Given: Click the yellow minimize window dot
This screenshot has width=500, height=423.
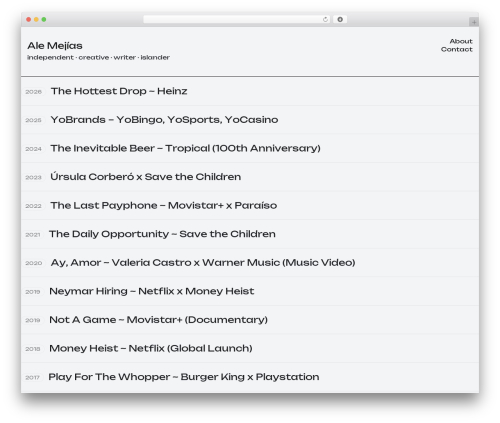Looking at the screenshot, I should (36, 20).
